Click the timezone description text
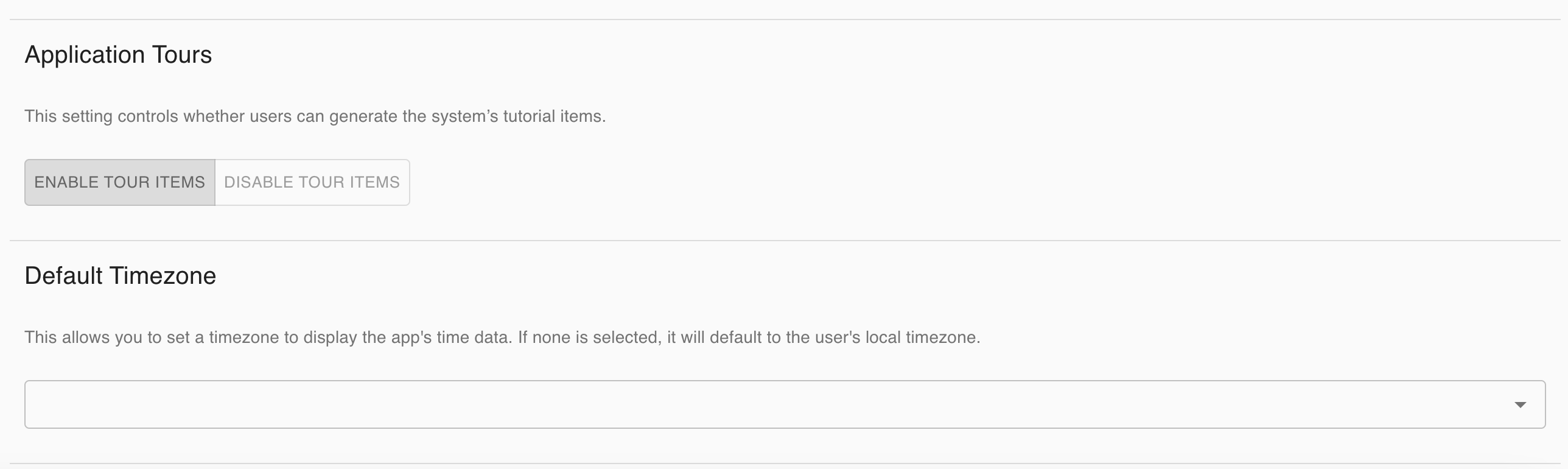Viewport: 1568px width, 469px height. click(502, 337)
